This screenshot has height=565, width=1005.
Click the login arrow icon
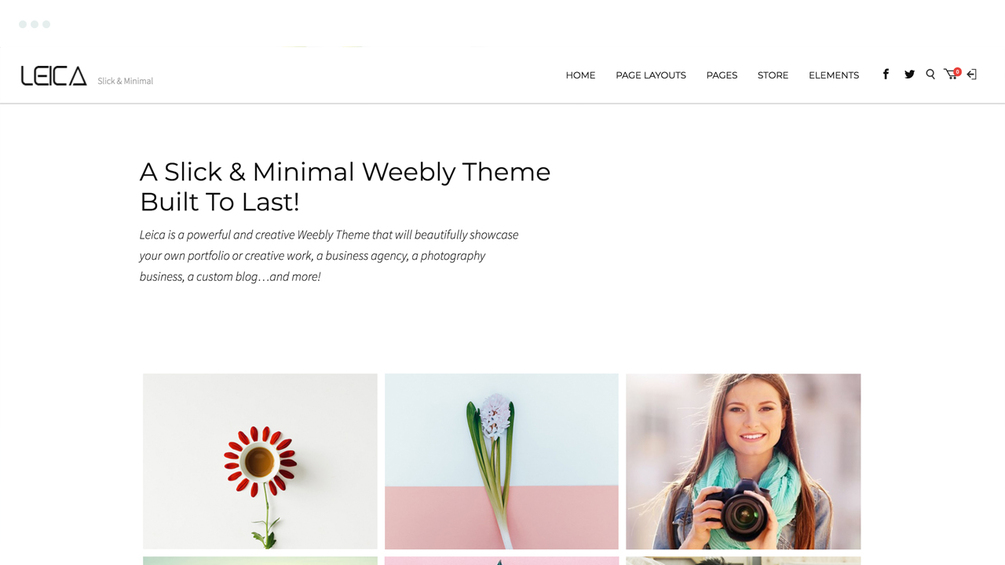972,75
